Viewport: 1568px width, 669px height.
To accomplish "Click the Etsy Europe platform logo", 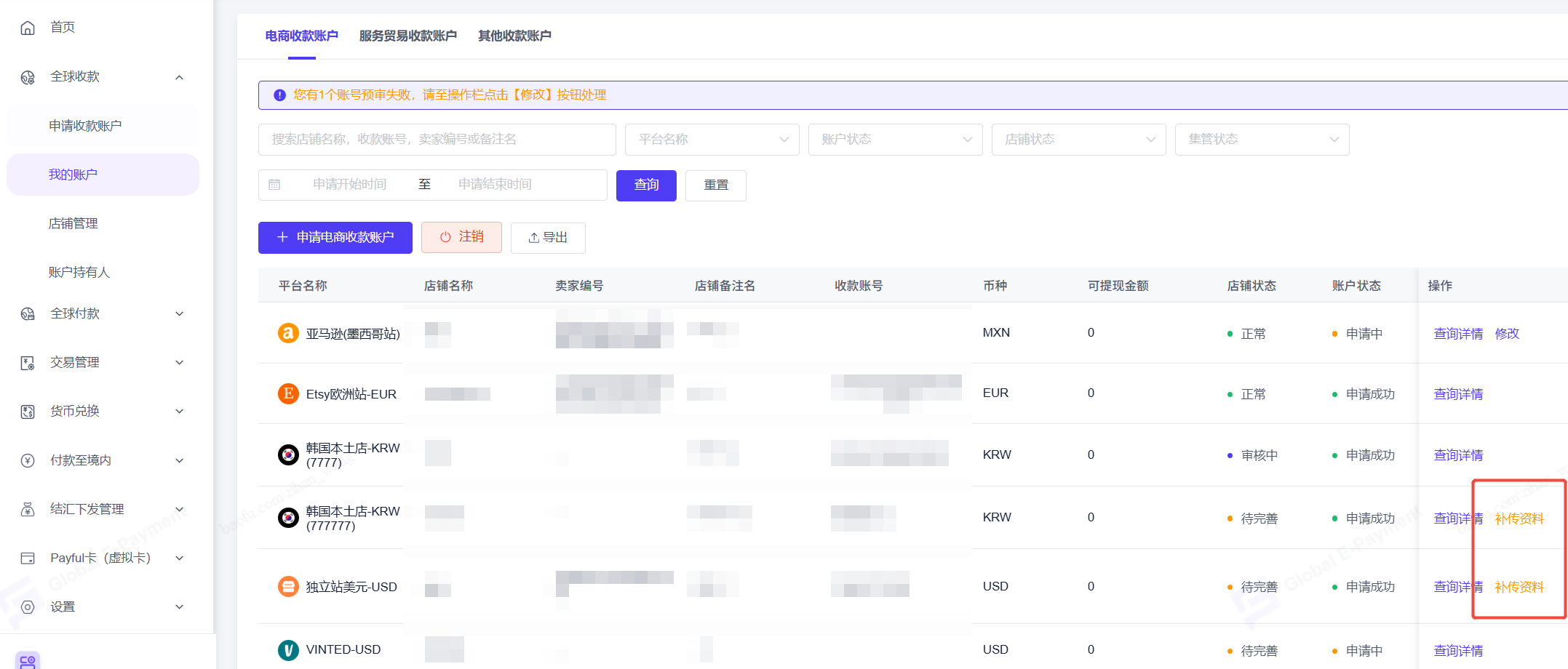I will (288, 393).
